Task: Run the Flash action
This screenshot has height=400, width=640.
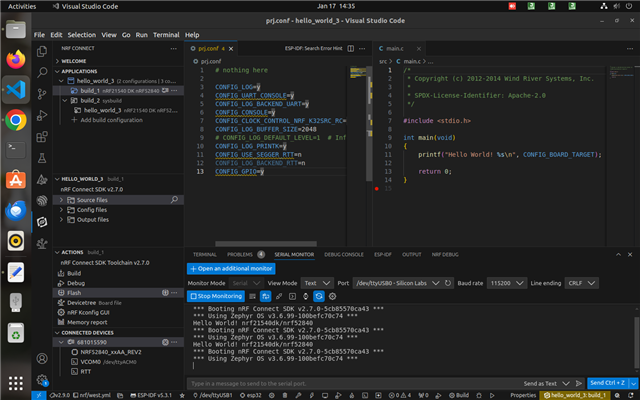Action: tap(118, 293)
